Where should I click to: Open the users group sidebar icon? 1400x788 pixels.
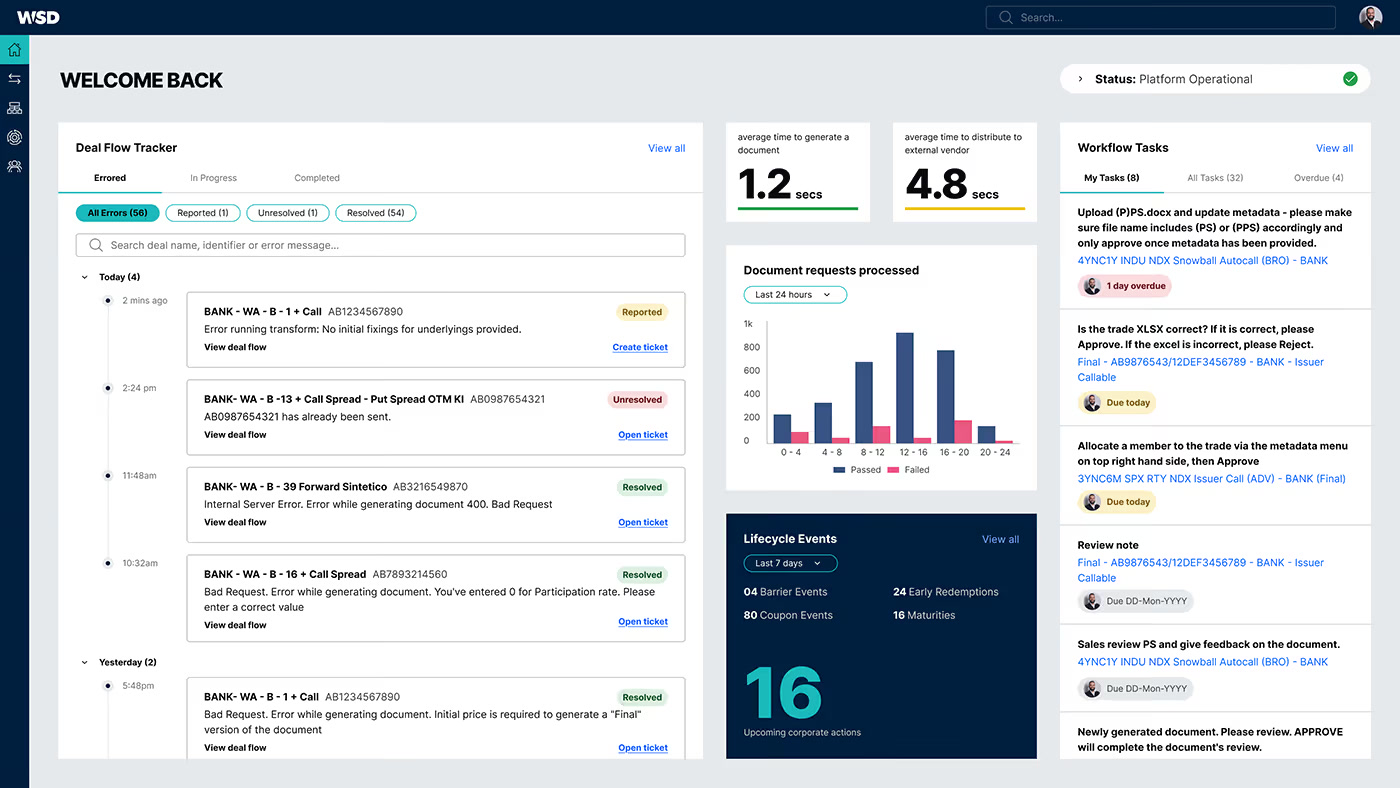coord(14,166)
